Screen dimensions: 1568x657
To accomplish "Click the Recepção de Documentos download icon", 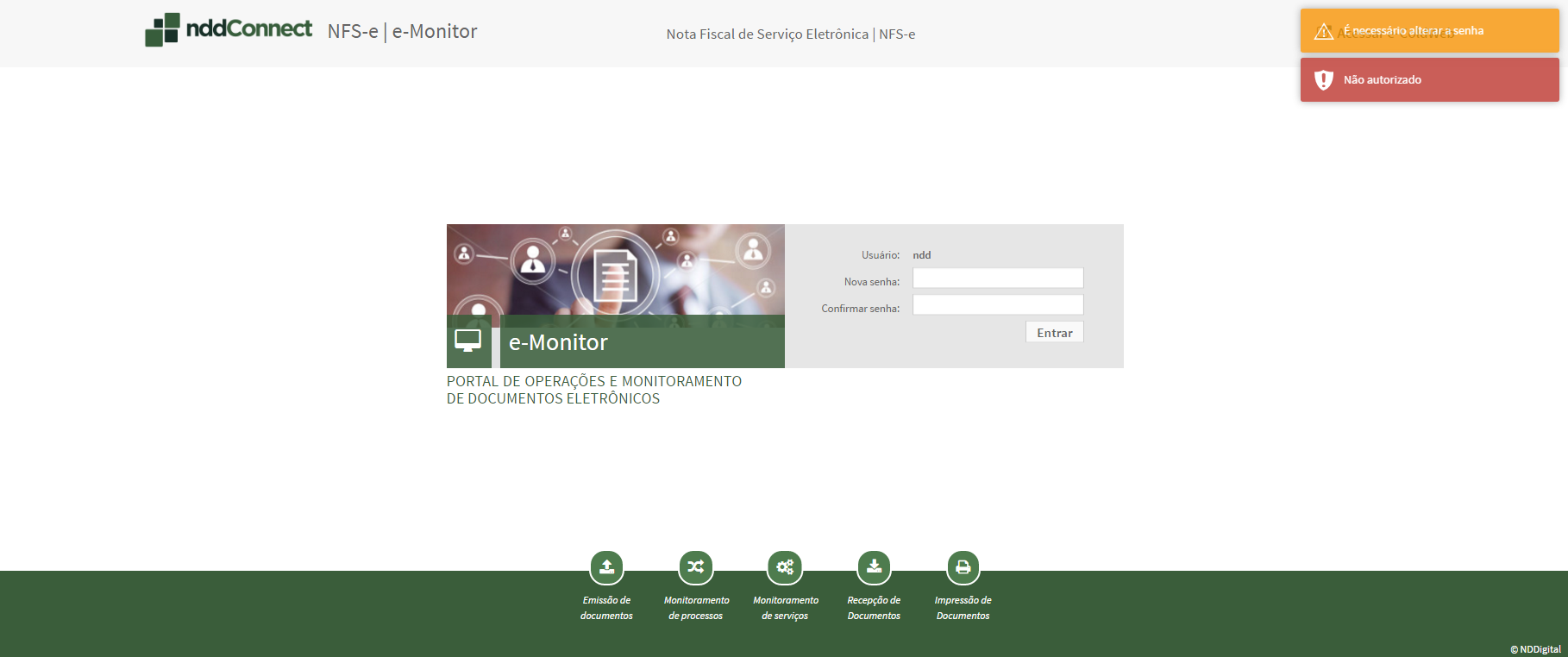I will (874, 567).
